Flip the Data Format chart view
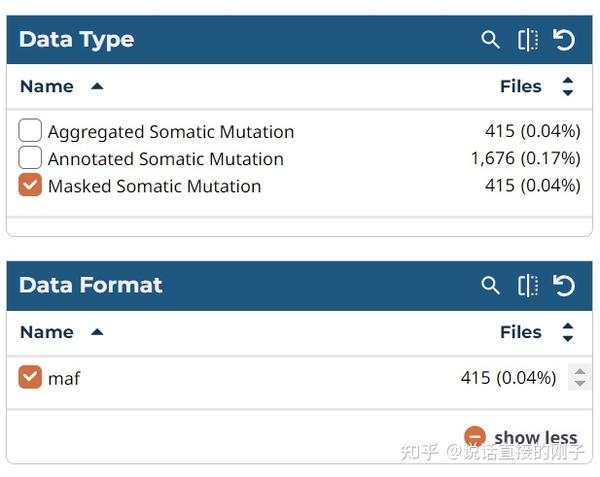This screenshot has height=477, width=600. [x=528, y=286]
